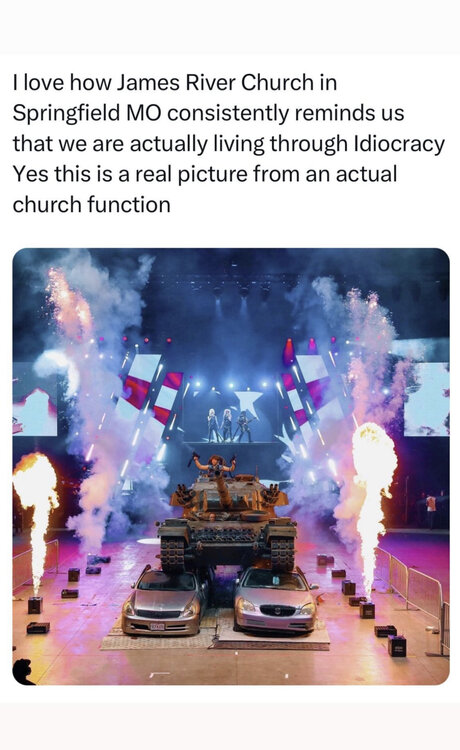Click the tank crushing the cars in the photo
Screen dimensions: 460x750
click(x=227, y=521)
